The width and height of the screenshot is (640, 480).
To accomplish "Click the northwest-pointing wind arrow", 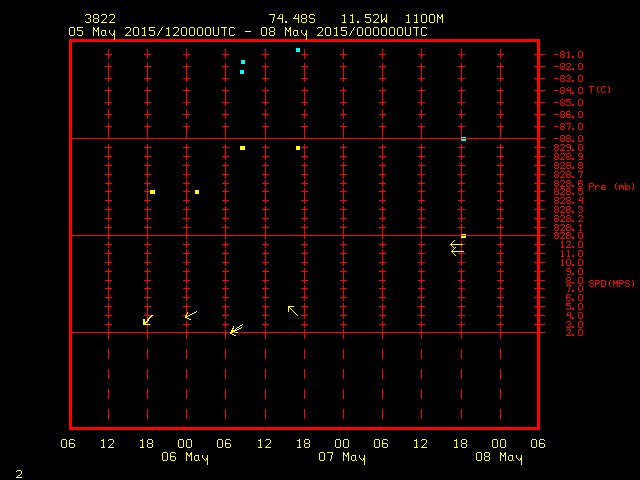I will pos(293,311).
